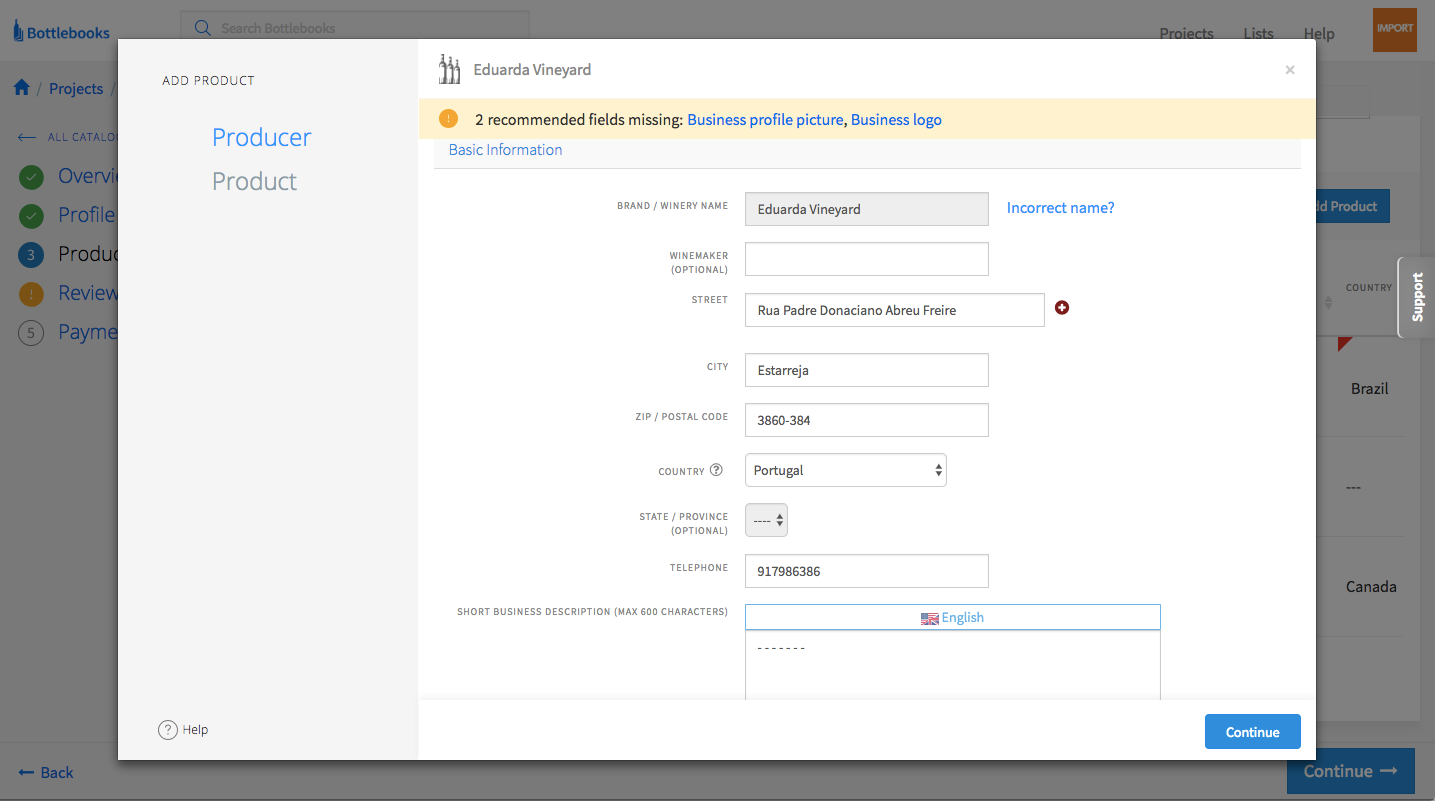
Task: Click the orange warning icon in banner
Action: tap(448, 119)
